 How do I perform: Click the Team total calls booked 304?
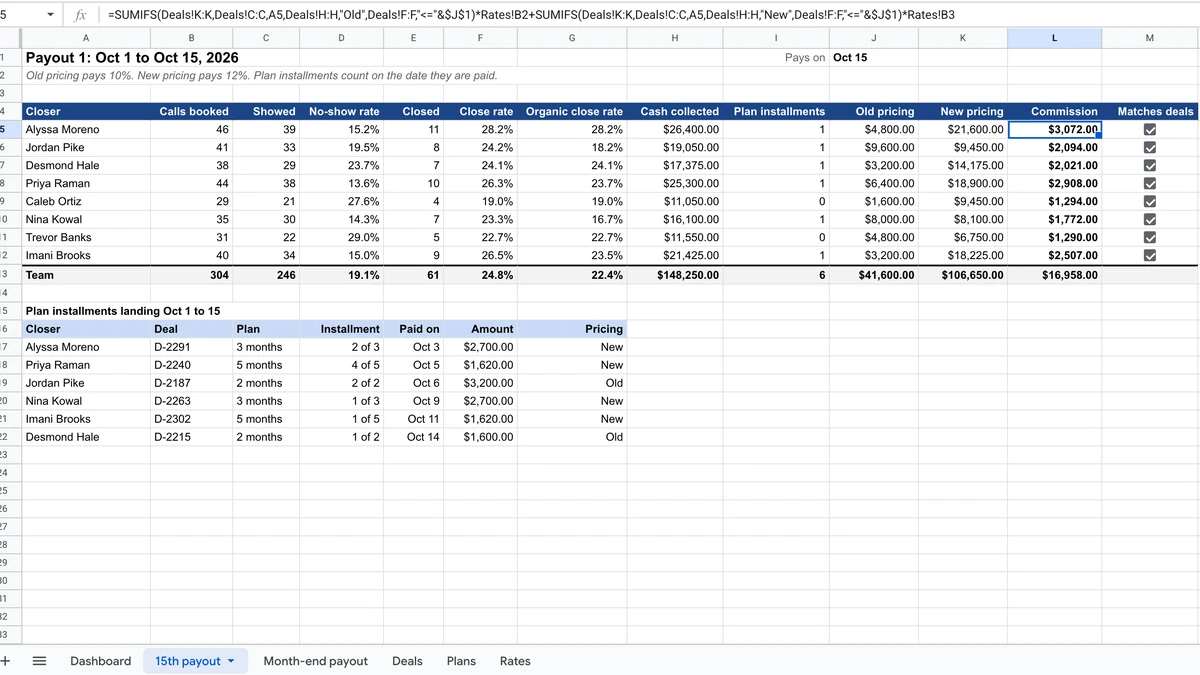point(191,275)
